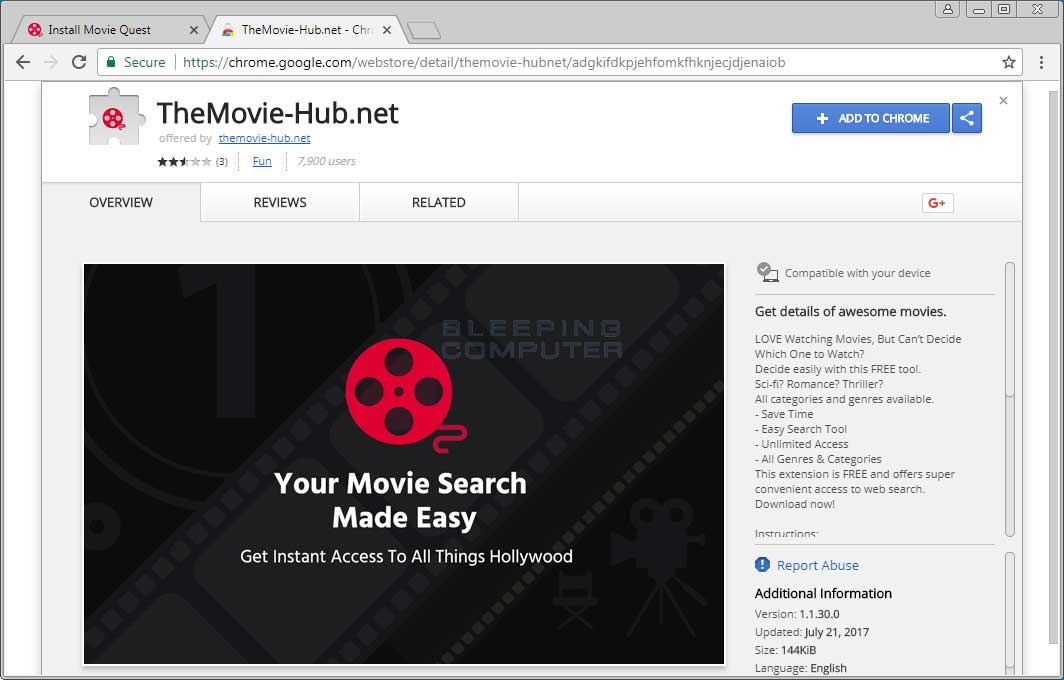Click the '- Unlimited Access' line

pyautogui.click(x=801, y=444)
